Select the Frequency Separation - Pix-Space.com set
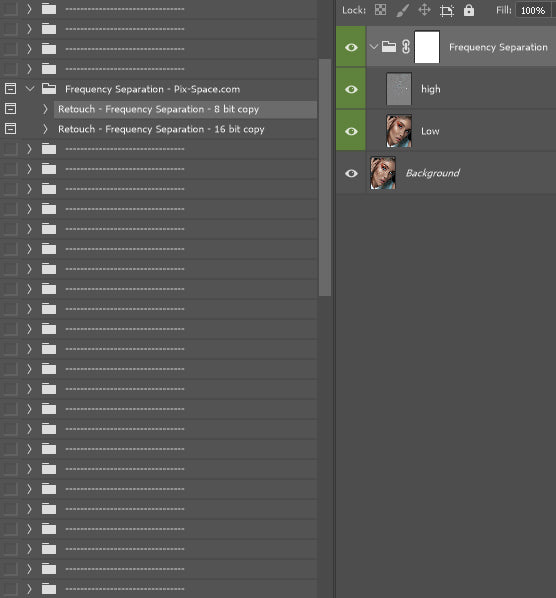The width and height of the screenshot is (556, 598). [153, 89]
